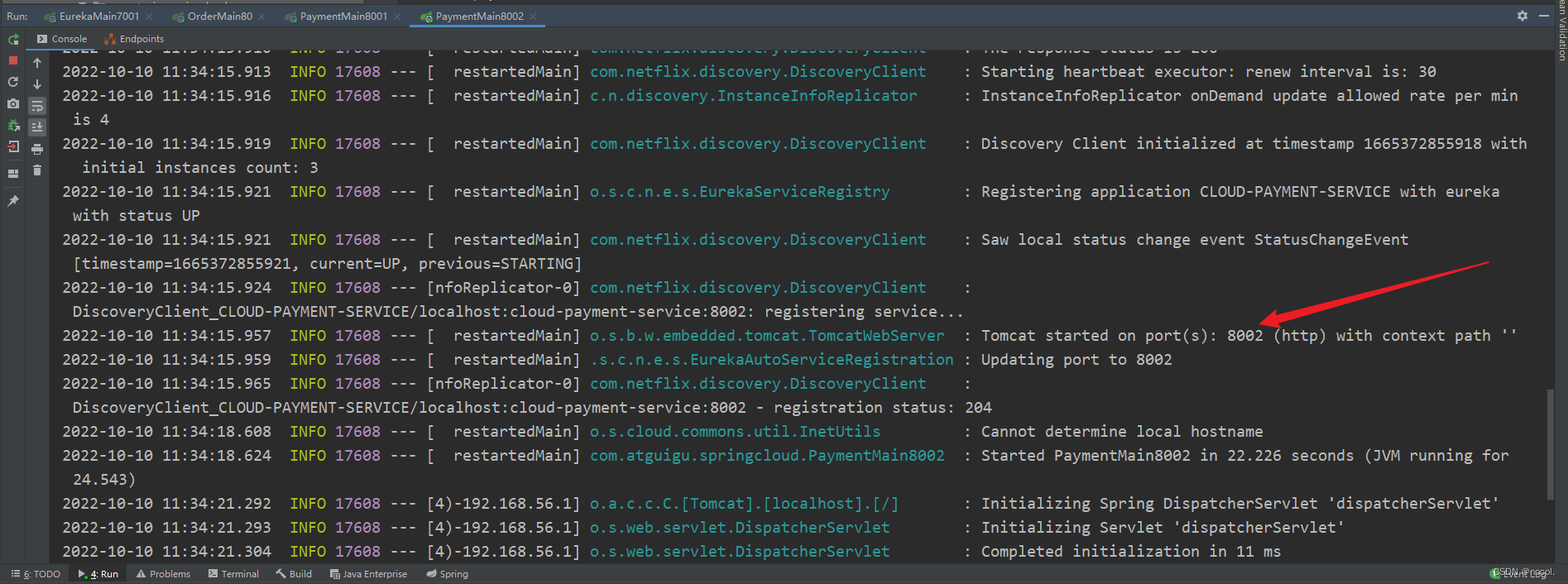Click 'com.atguigu.springcloud.PaymentMain8002' logger name

pyautogui.click(x=767, y=456)
